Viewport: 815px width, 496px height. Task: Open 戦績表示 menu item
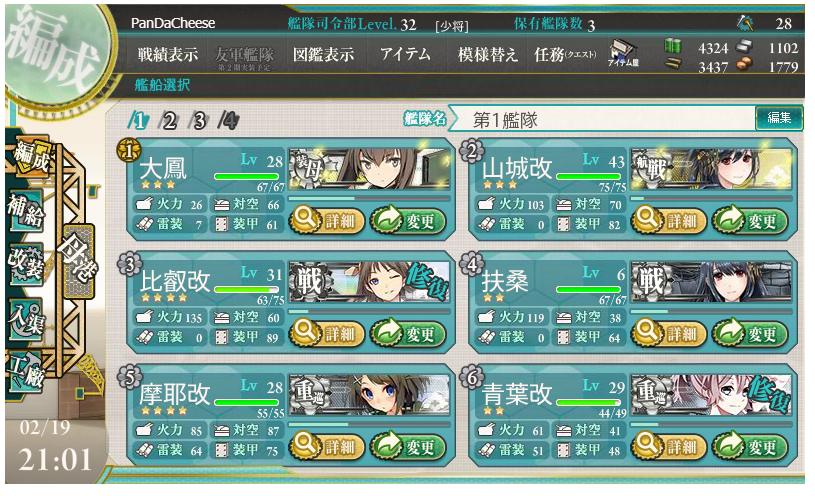click(167, 55)
